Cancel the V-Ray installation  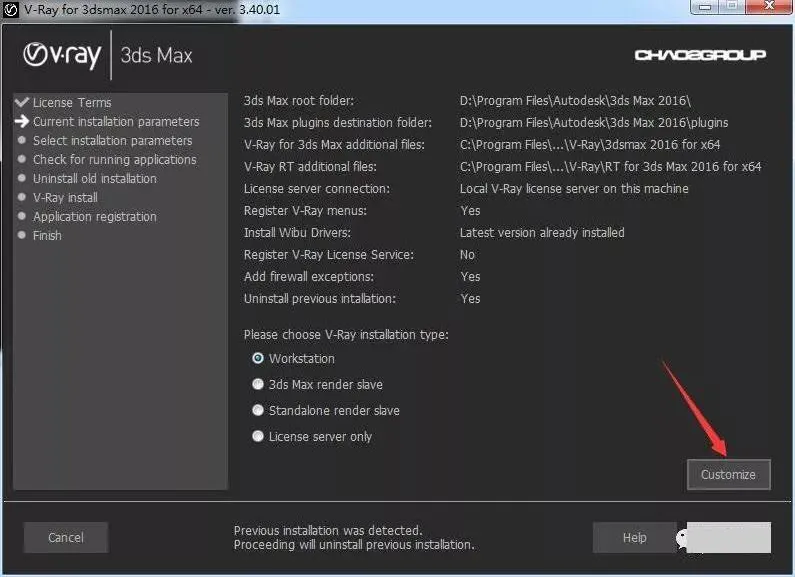point(66,537)
